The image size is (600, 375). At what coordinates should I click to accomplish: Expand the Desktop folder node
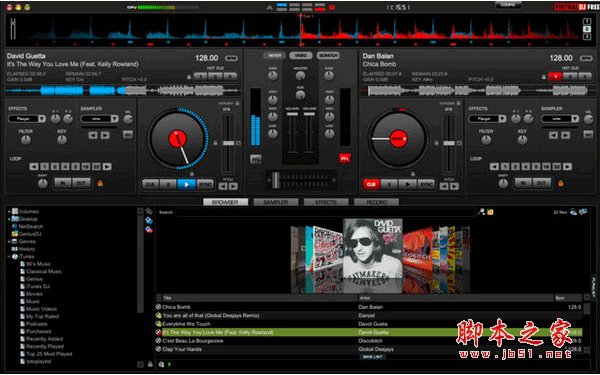click(9, 219)
